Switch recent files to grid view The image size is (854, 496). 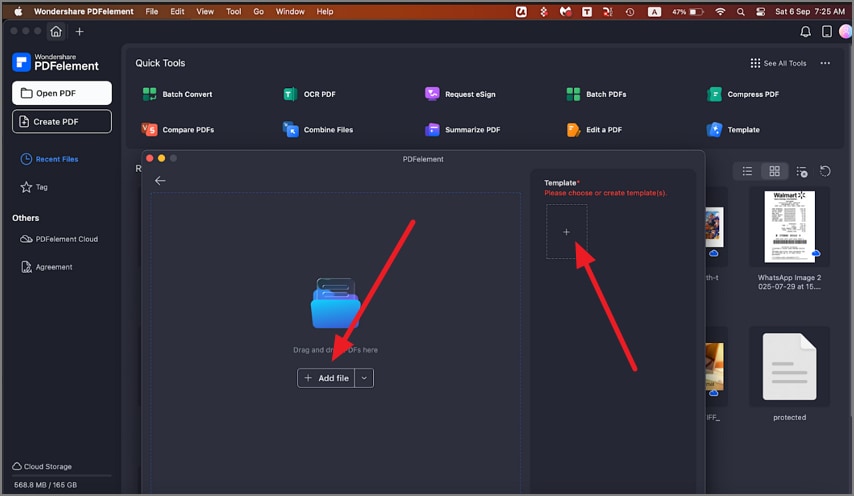[774, 172]
